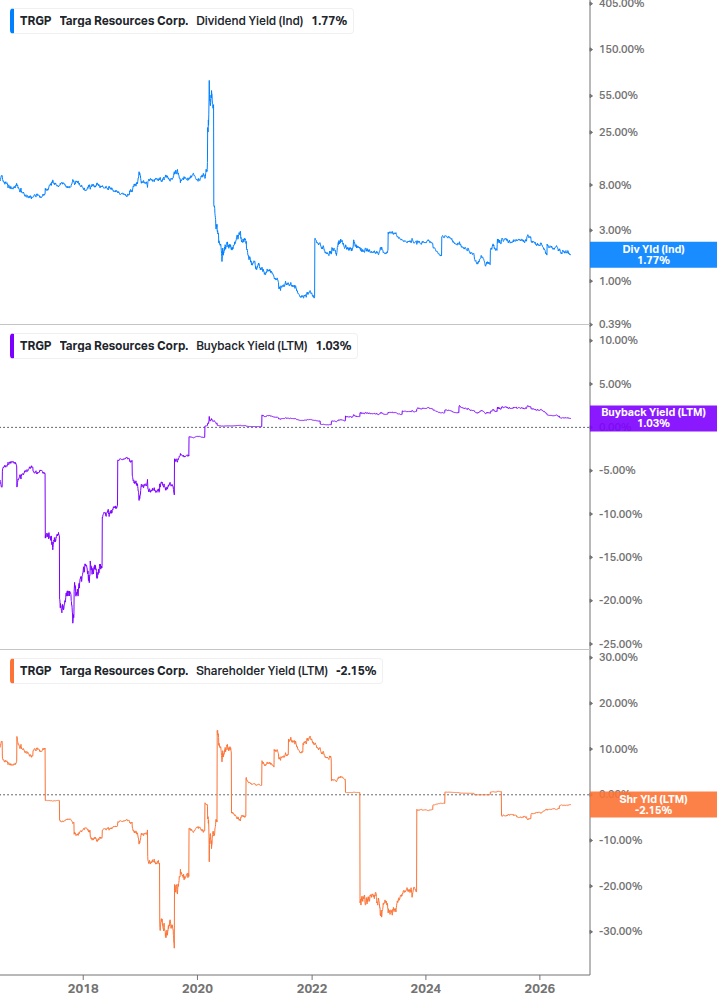Click the orange Shareholder Yield color bar
The image size is (717, 1005).
coord(12,671)
